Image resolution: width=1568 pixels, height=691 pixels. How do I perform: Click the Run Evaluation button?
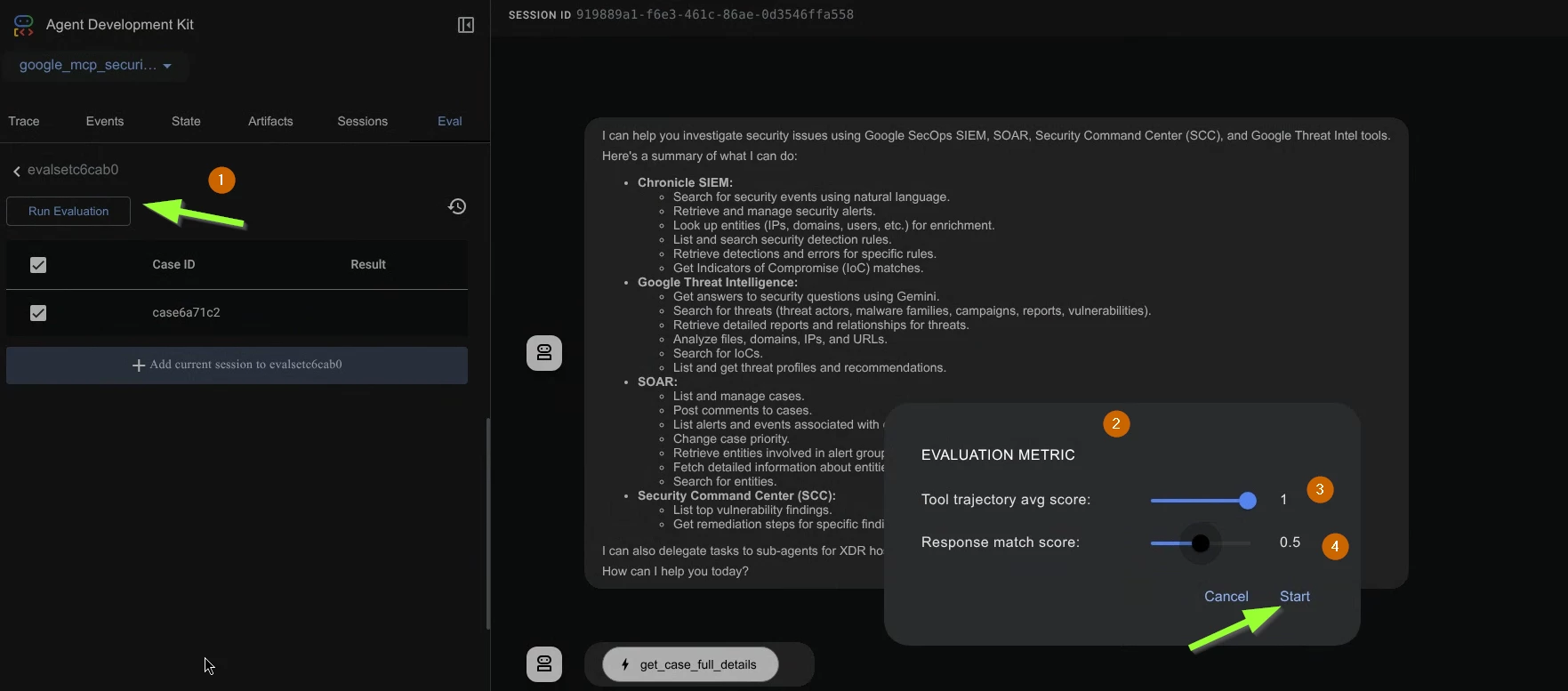click(68, 212)
